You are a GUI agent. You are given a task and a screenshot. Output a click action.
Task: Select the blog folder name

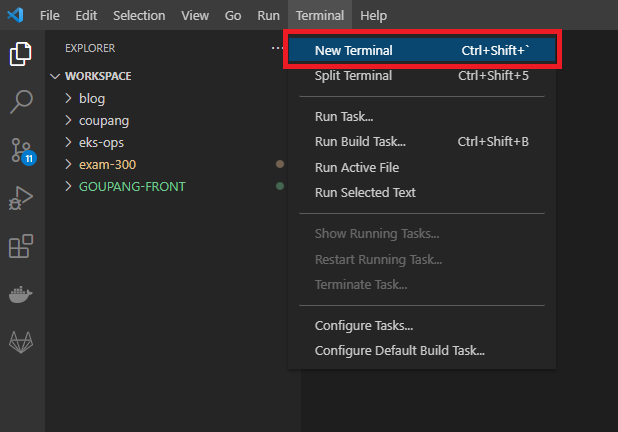click(92, 98)
